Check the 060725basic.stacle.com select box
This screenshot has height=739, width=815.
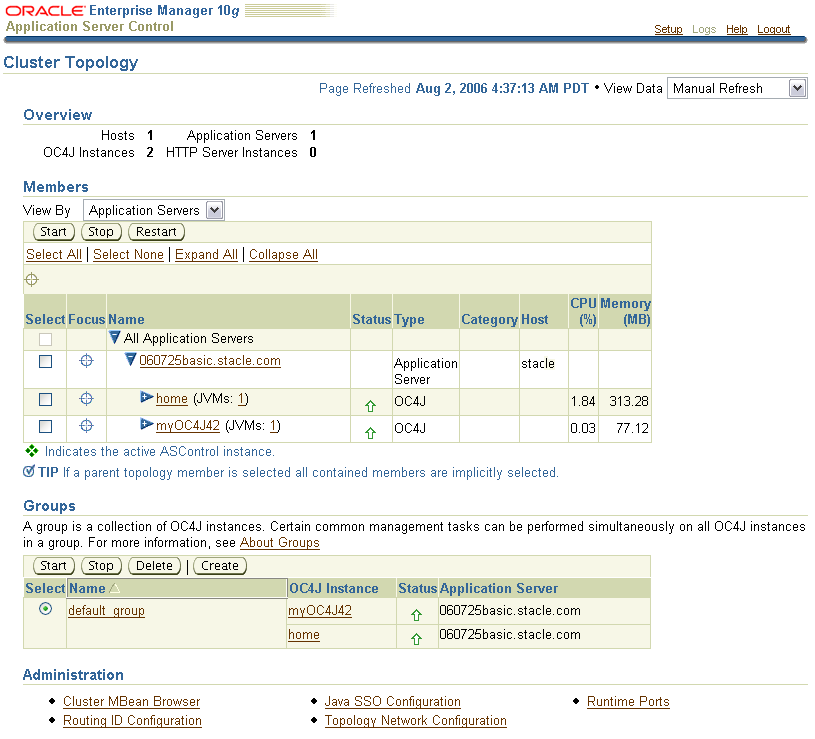46,361
